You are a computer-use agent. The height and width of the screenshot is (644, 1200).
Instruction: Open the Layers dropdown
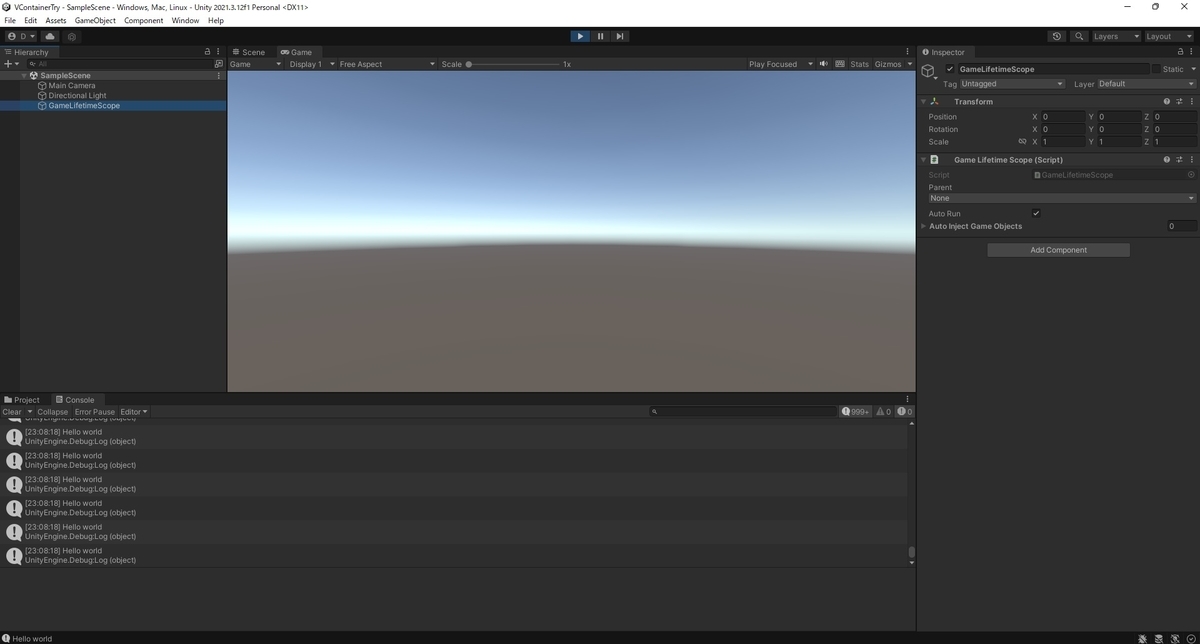(1115, 36)
